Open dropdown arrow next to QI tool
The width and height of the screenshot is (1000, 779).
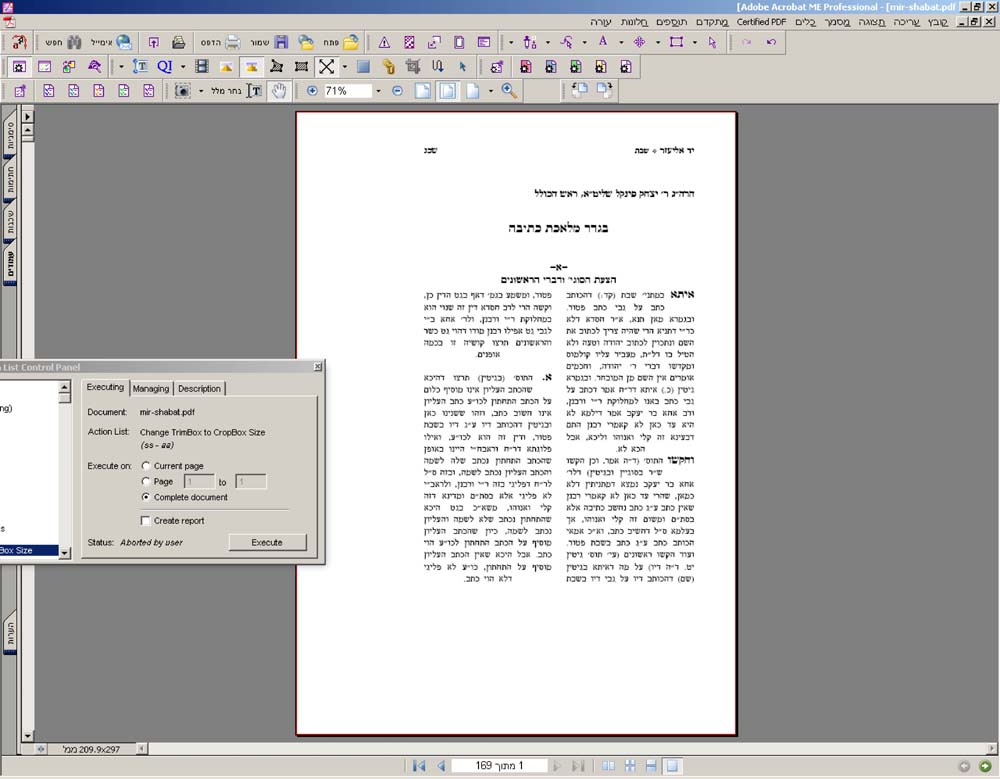point(183,66)
